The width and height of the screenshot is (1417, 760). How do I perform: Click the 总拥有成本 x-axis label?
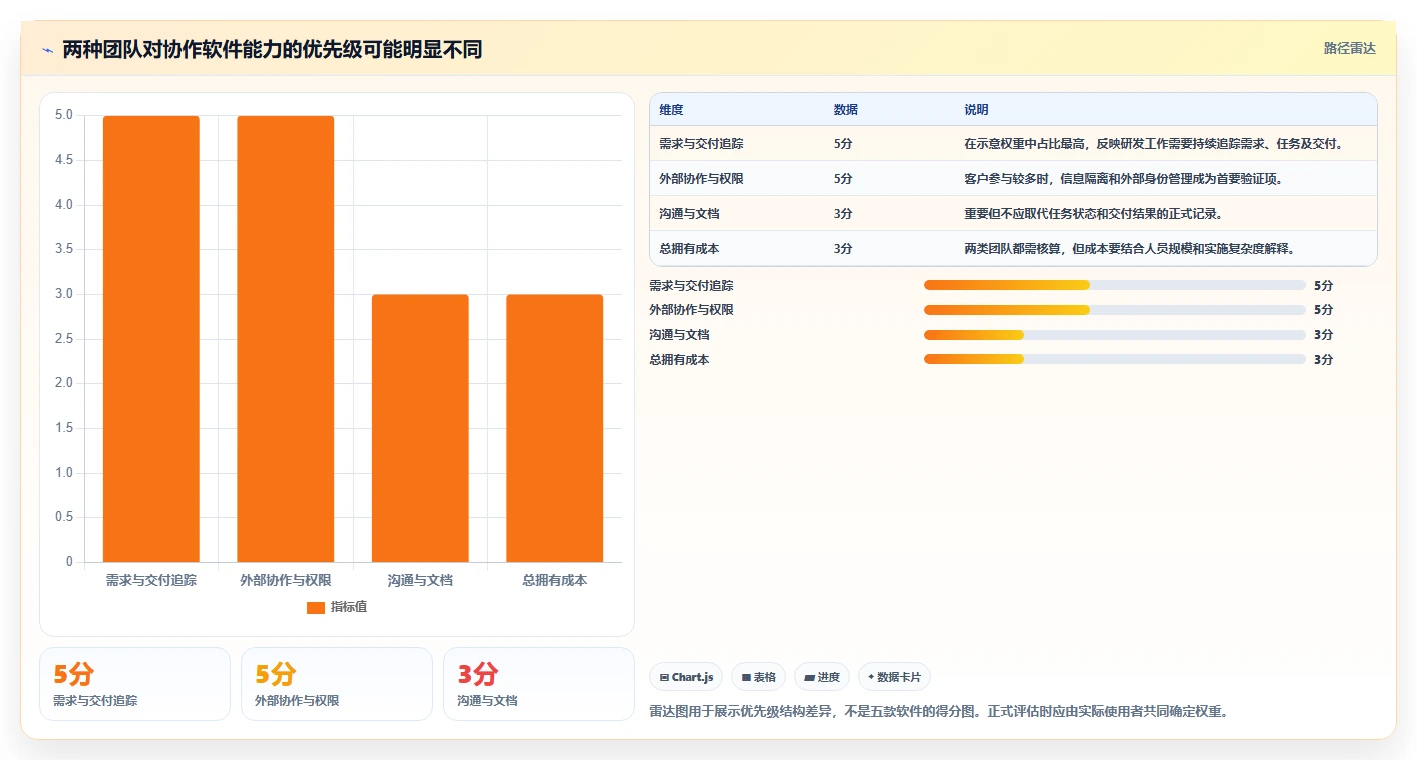(555, 580)
